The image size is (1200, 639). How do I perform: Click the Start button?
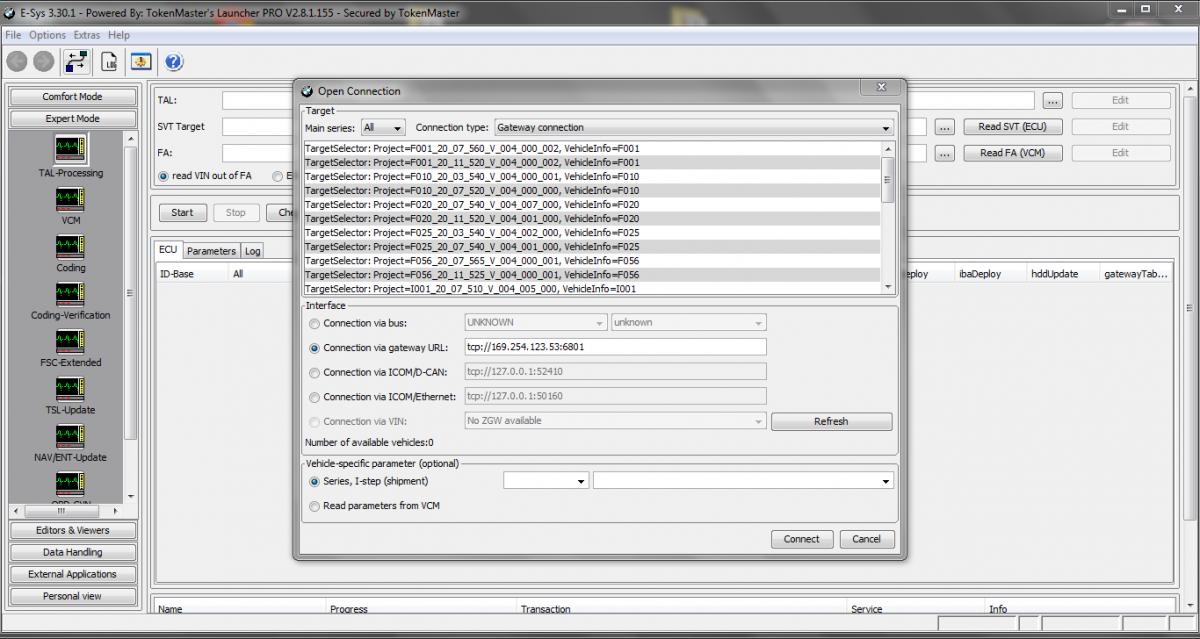click(182, 212)
